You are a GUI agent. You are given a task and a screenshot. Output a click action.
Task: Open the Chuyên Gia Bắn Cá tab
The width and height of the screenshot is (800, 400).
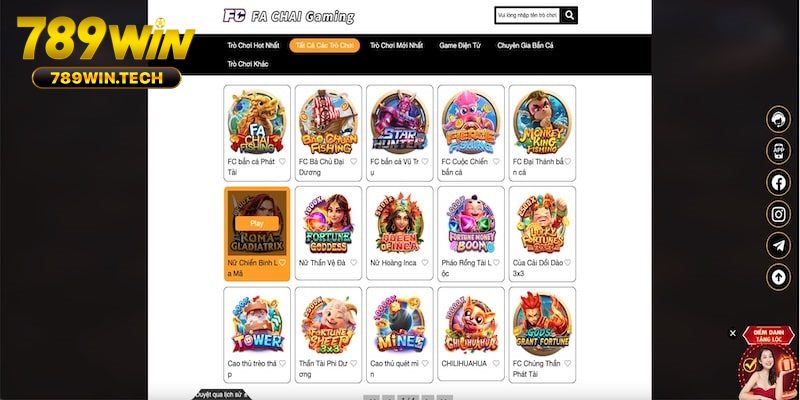coord(525,45)
